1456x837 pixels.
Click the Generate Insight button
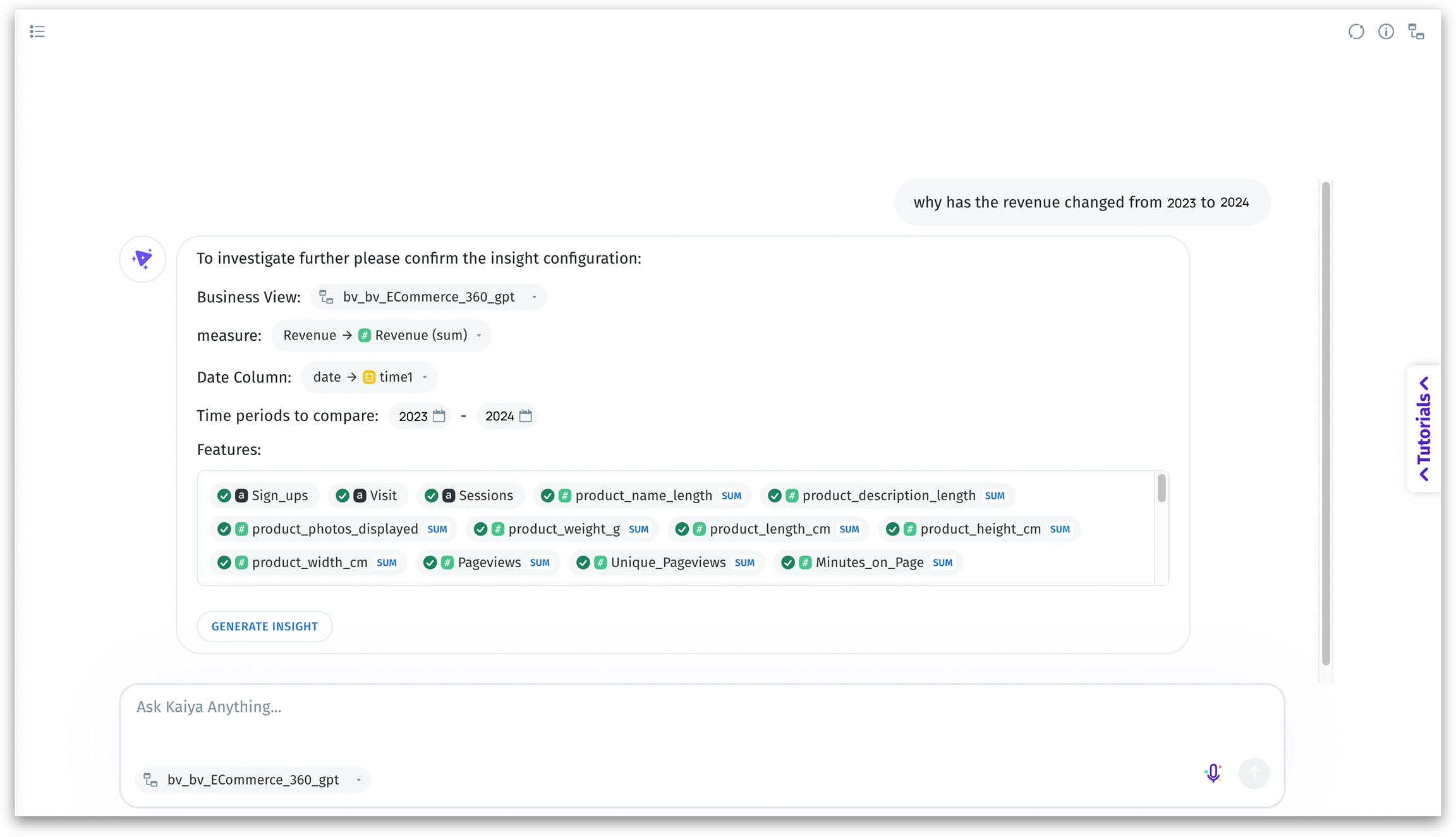(x=265, y=626)
